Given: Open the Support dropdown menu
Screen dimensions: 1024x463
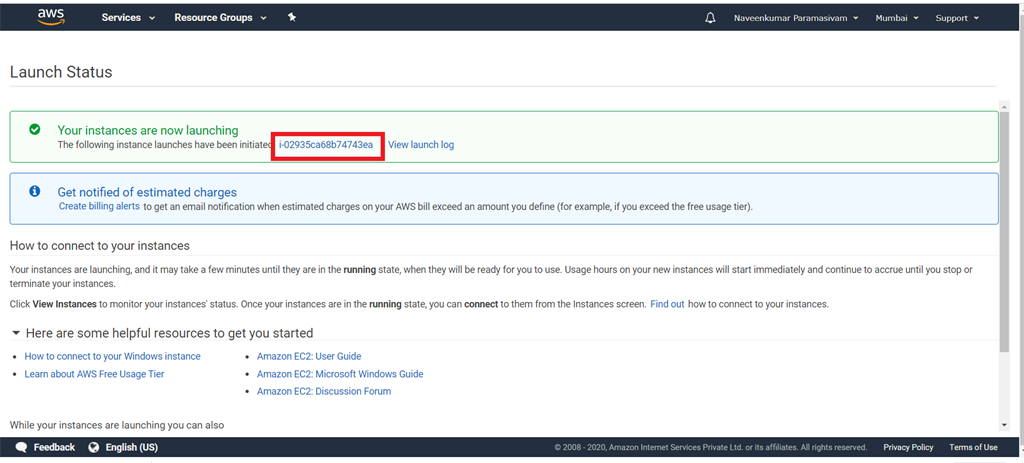Looking at the screenshot, I should (x=957, y=18).
